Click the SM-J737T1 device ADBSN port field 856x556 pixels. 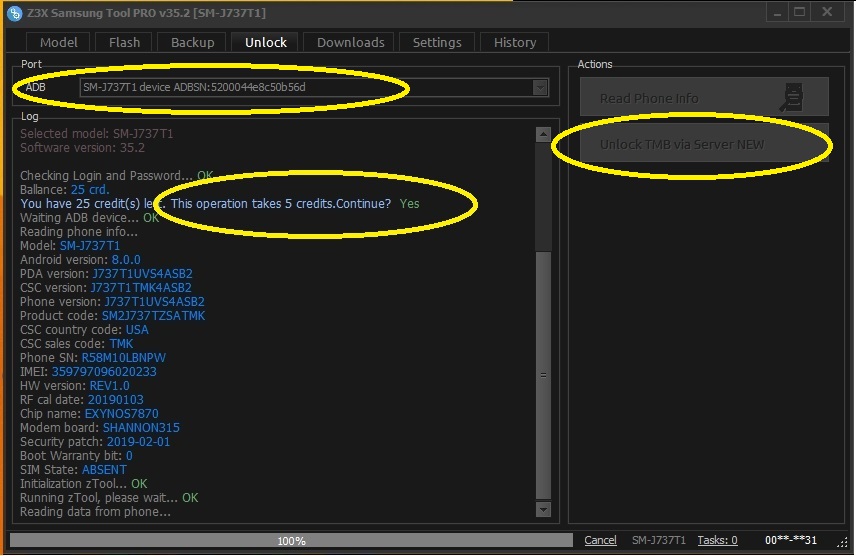tap(314, 87)
